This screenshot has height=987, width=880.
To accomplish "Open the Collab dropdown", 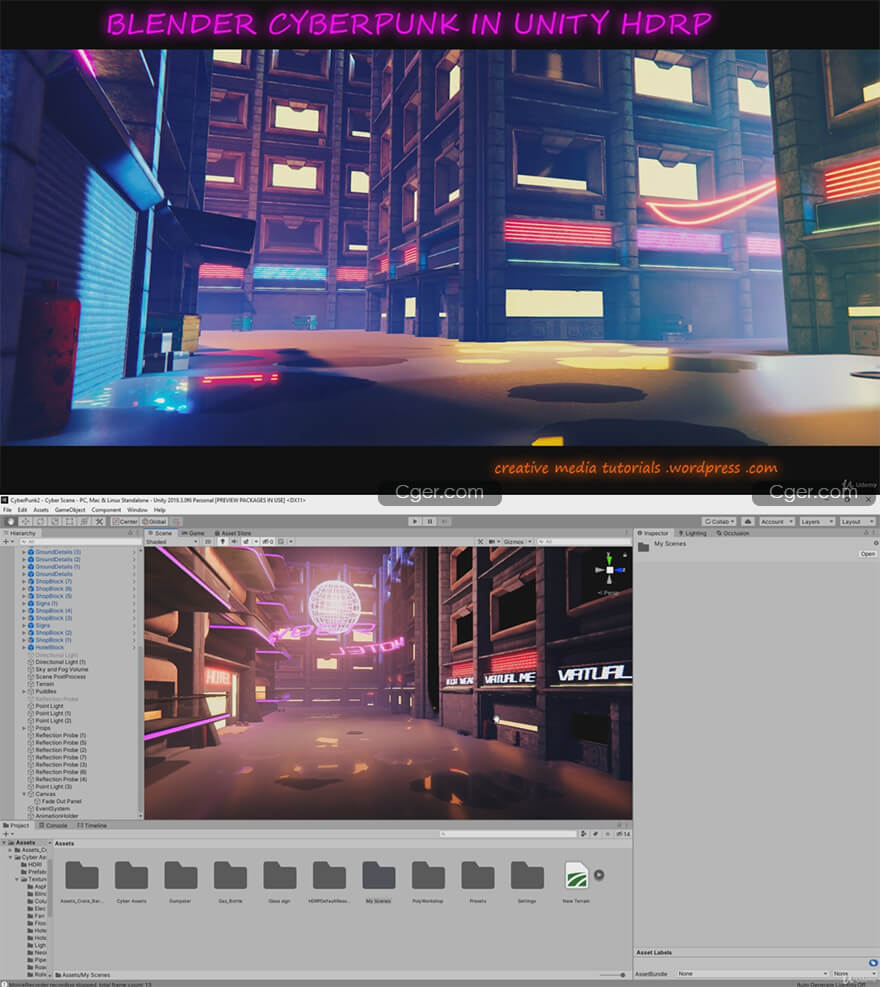I will click(719, 521).
